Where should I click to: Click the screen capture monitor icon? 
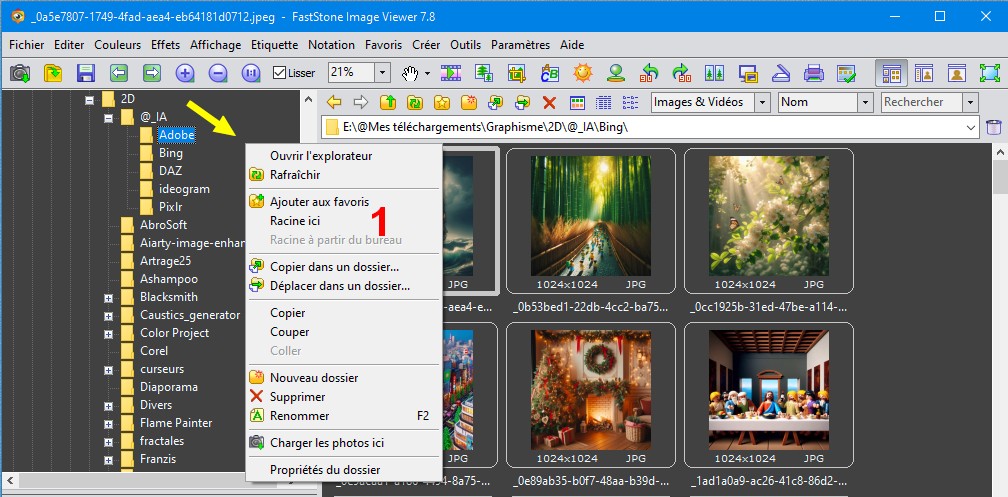tap(748, 73)
